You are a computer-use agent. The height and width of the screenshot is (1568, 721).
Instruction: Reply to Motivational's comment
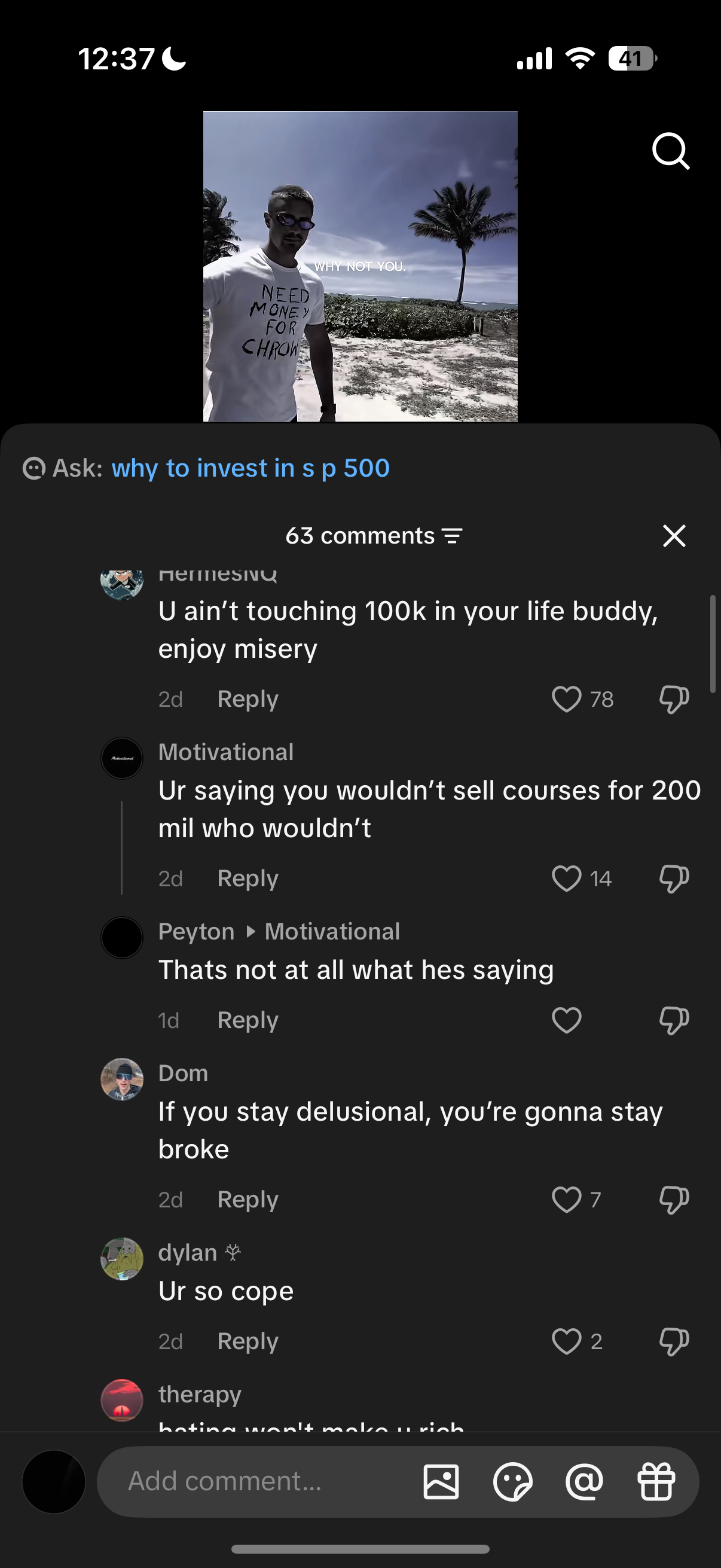tap(248, 879)
